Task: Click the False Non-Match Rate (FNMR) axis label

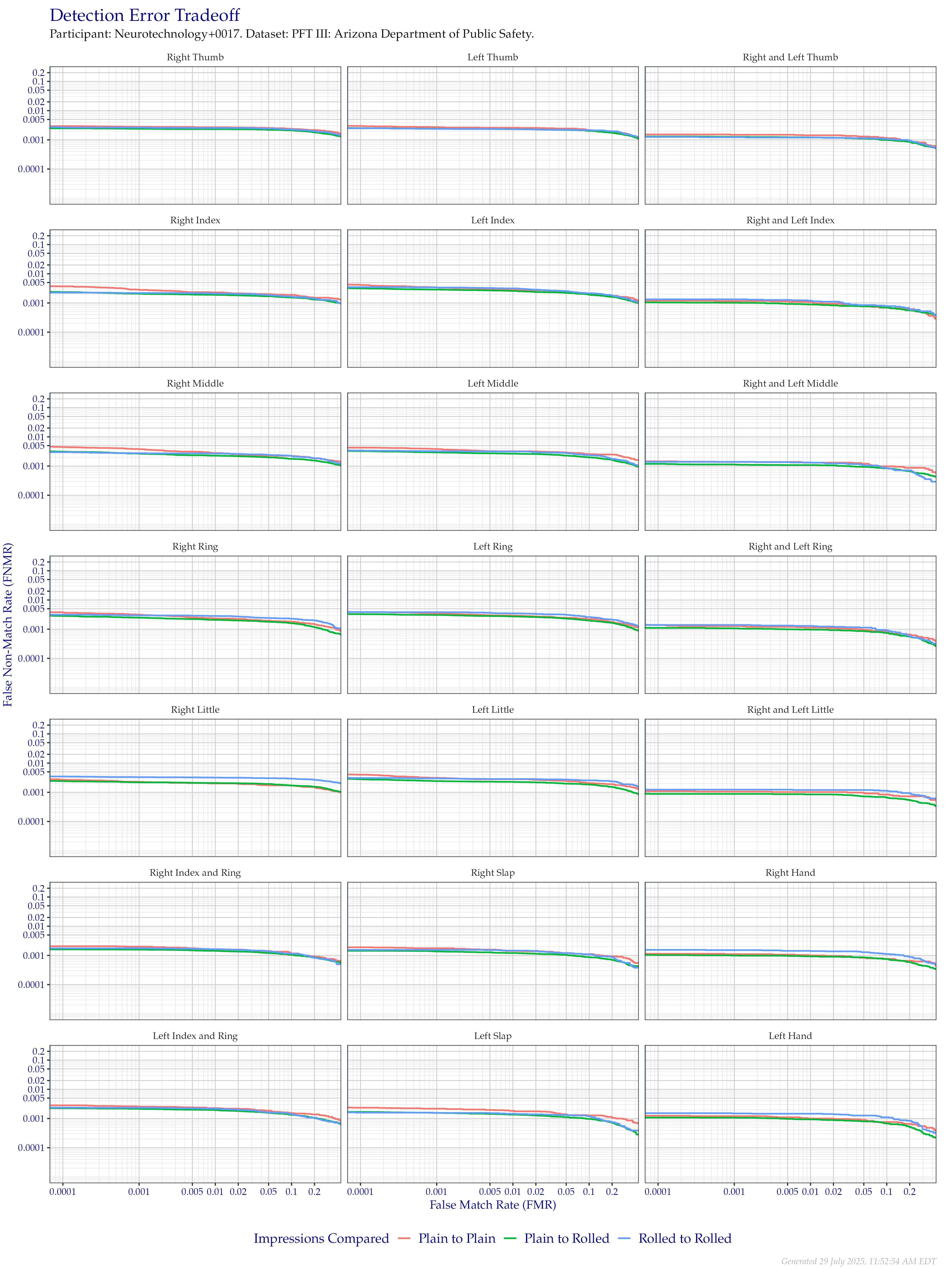Action: pos(8,625)
